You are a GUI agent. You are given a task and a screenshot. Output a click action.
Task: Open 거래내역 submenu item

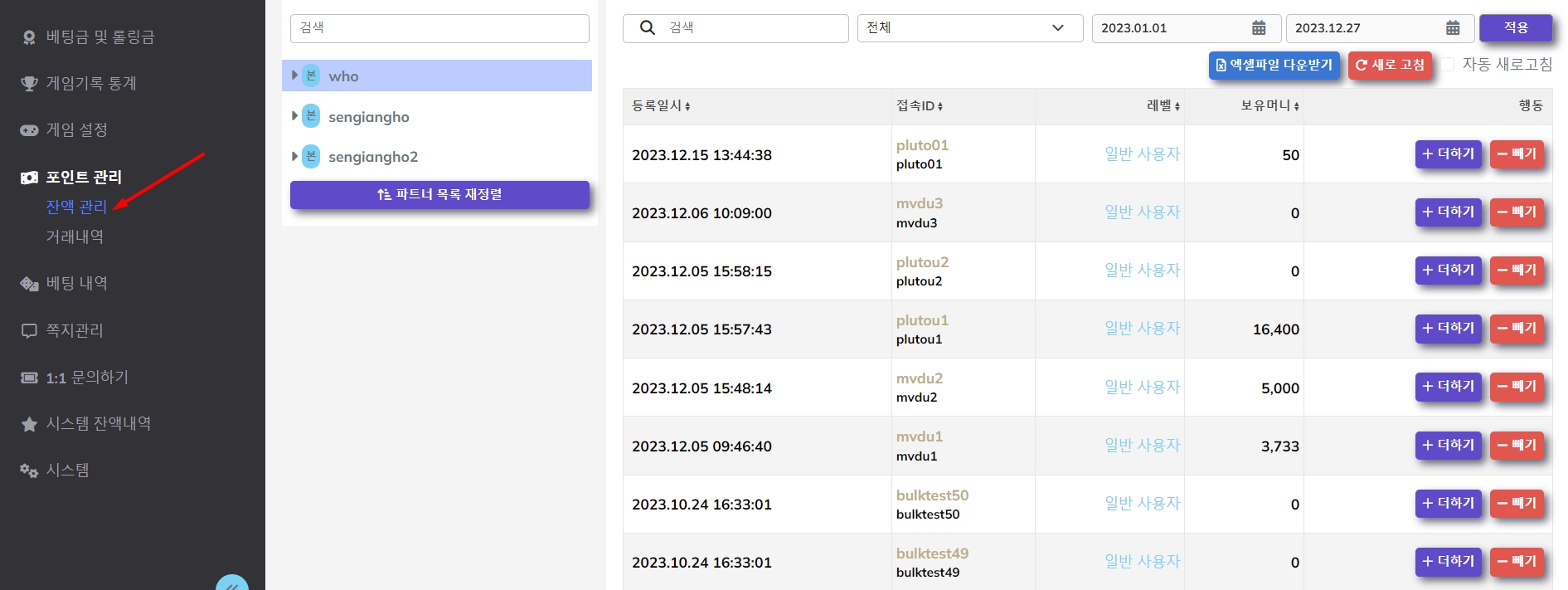point(75,237)
